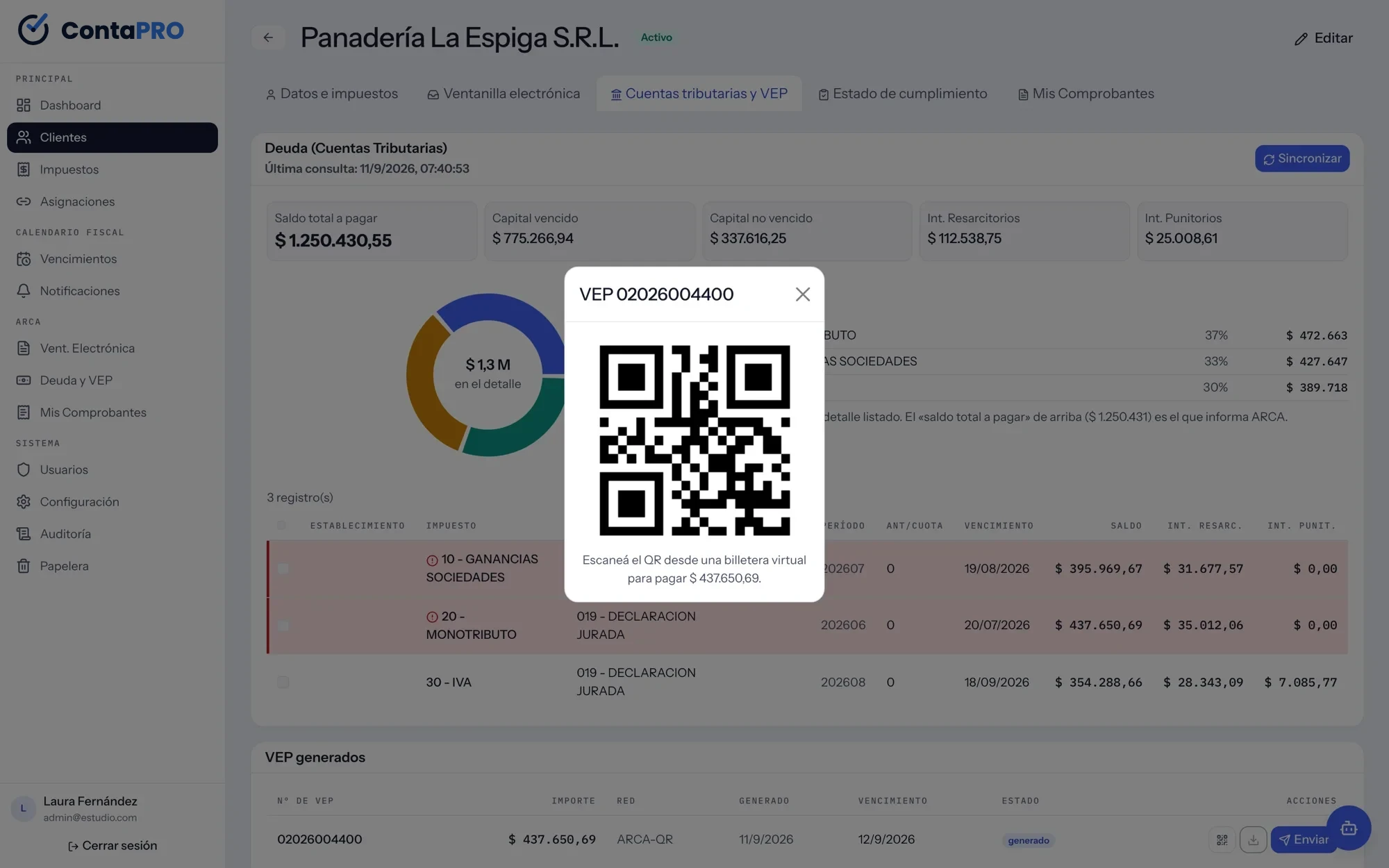
Task: Select Cuentas tributarias y VEP tab
Action: click(699, 94)
